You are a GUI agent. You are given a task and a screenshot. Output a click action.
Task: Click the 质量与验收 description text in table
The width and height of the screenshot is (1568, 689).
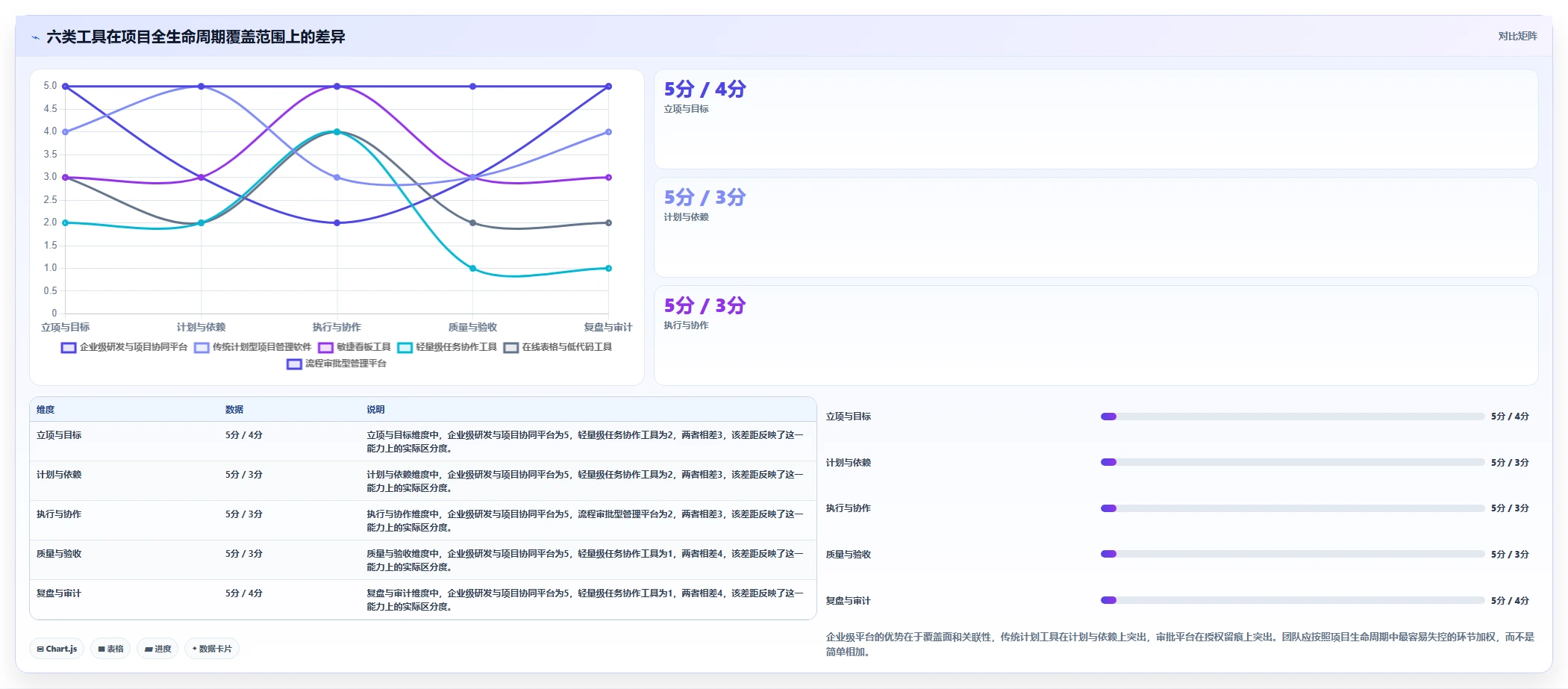pyautogui.click(x=585, y=561)
